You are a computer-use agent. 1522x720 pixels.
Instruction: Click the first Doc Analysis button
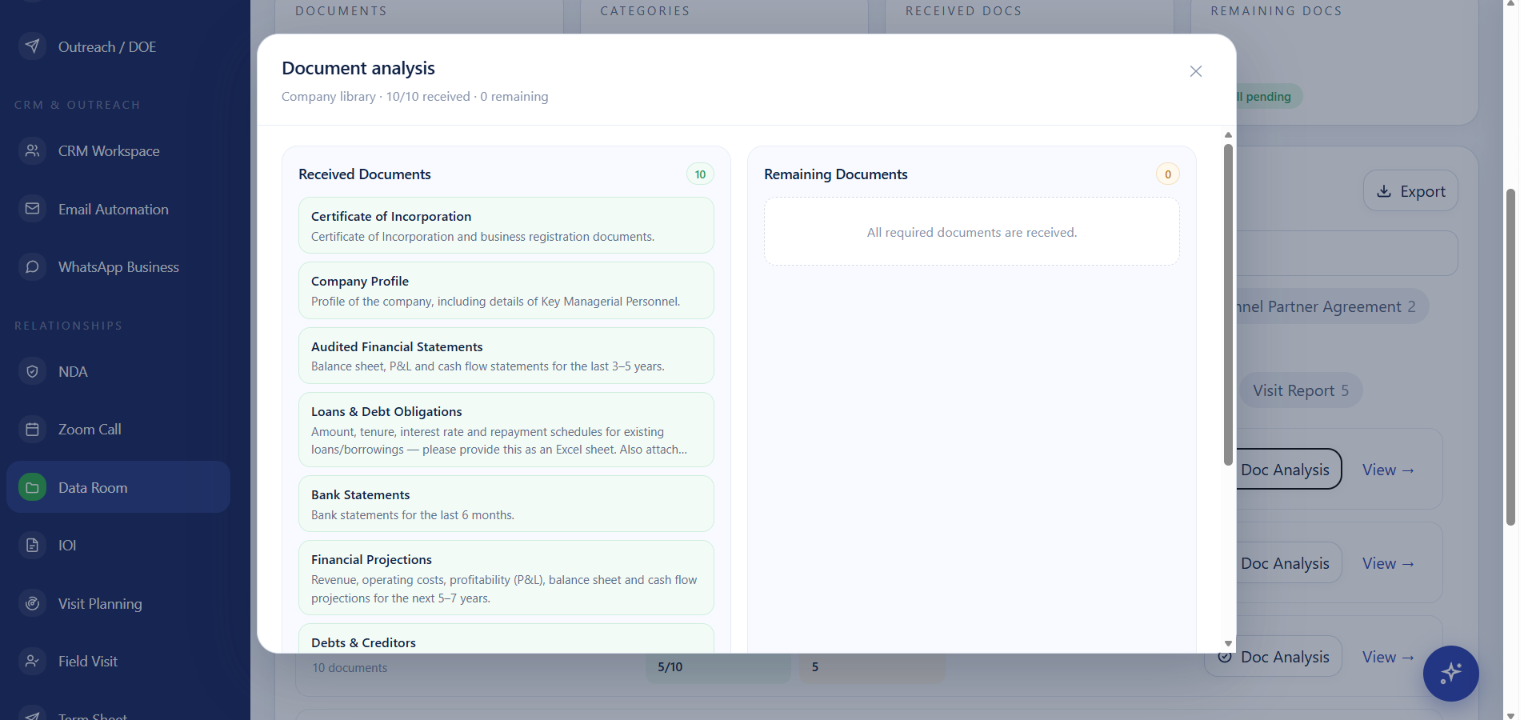pyautogui.click(x=1287, y=469)
